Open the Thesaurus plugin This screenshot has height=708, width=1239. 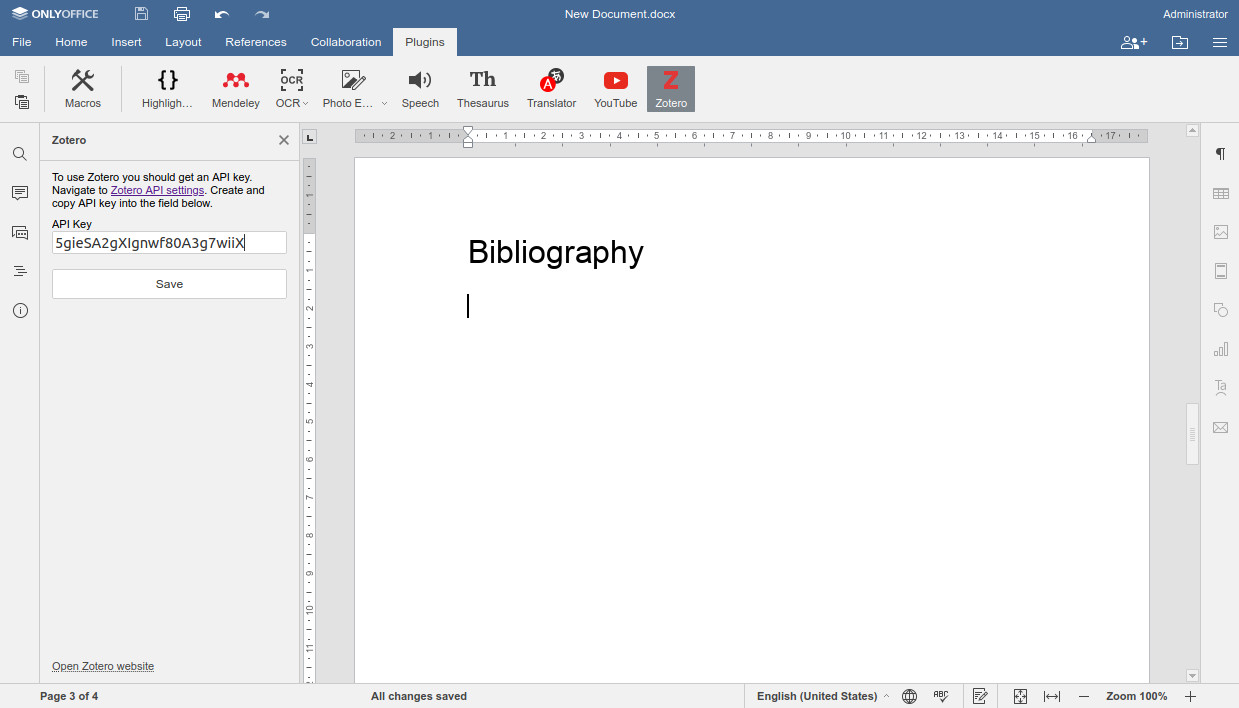(483, 89)
